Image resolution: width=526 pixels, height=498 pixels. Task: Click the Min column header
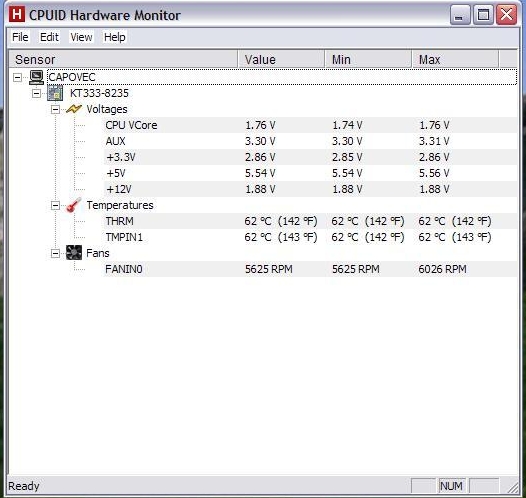coord(368,59)
